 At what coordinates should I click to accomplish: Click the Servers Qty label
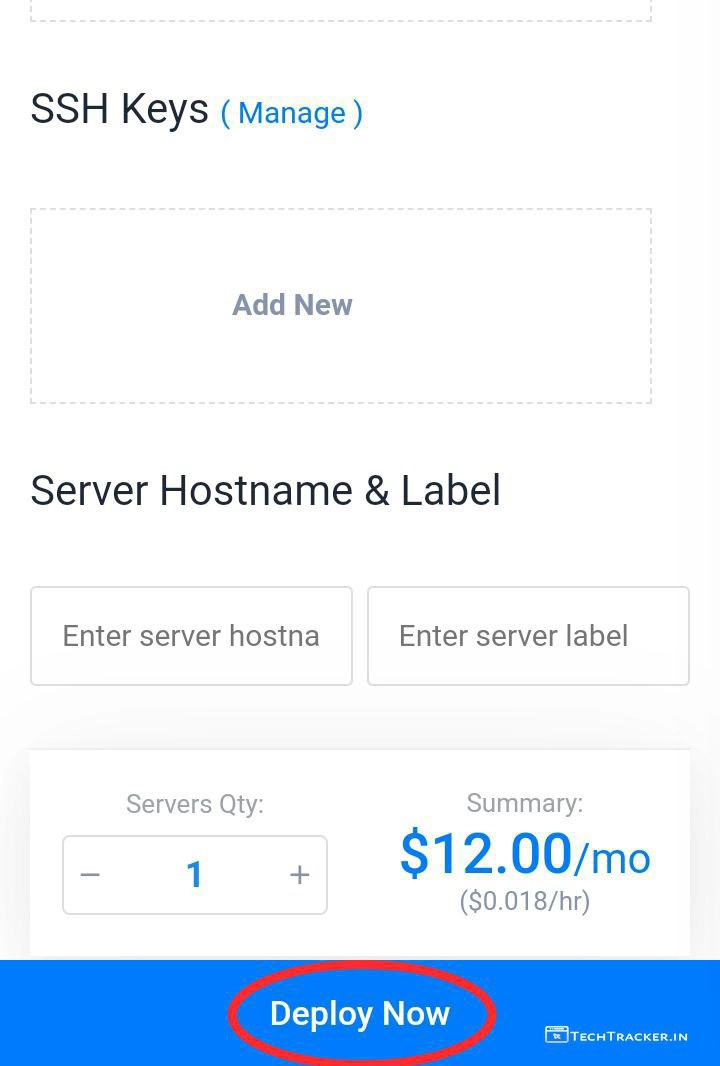pyautogui.click(x=194, y=804)
